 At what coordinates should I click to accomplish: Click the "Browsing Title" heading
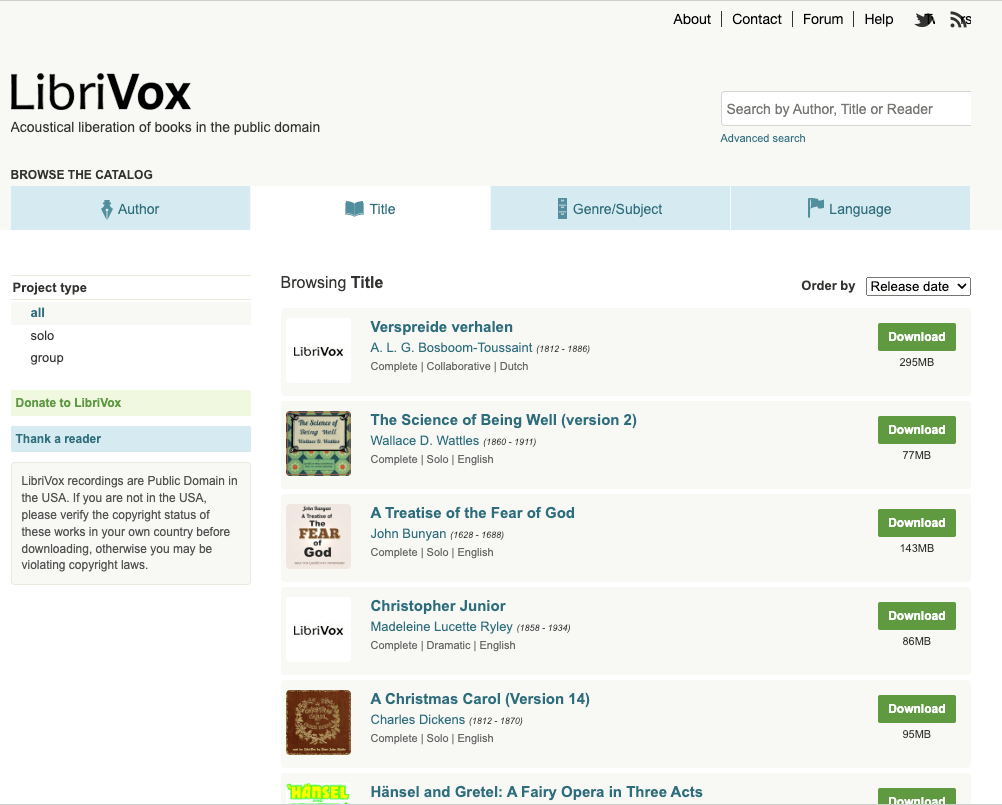click(332, 282)
